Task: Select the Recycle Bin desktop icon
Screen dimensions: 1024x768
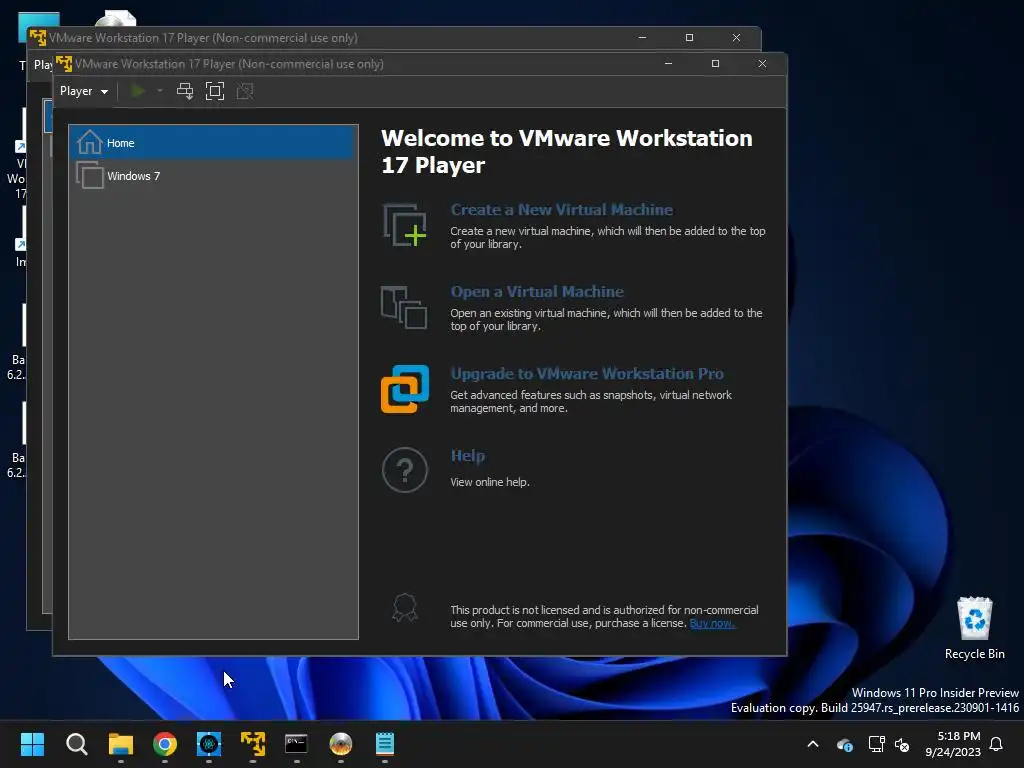Action: pos(974,628)
